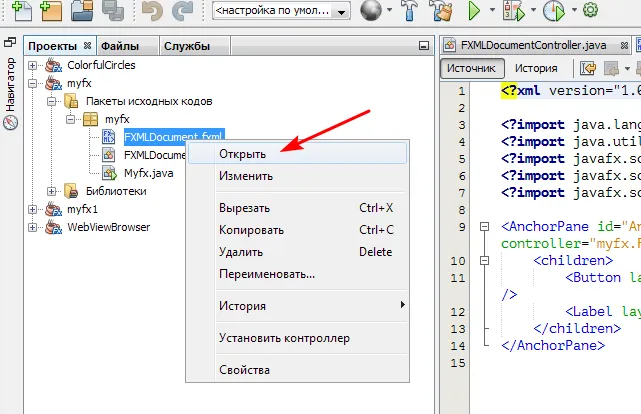Choose Вырезать in context menu
The height and width of the screenshot is (414, 641).
click(x=298, y=208)
